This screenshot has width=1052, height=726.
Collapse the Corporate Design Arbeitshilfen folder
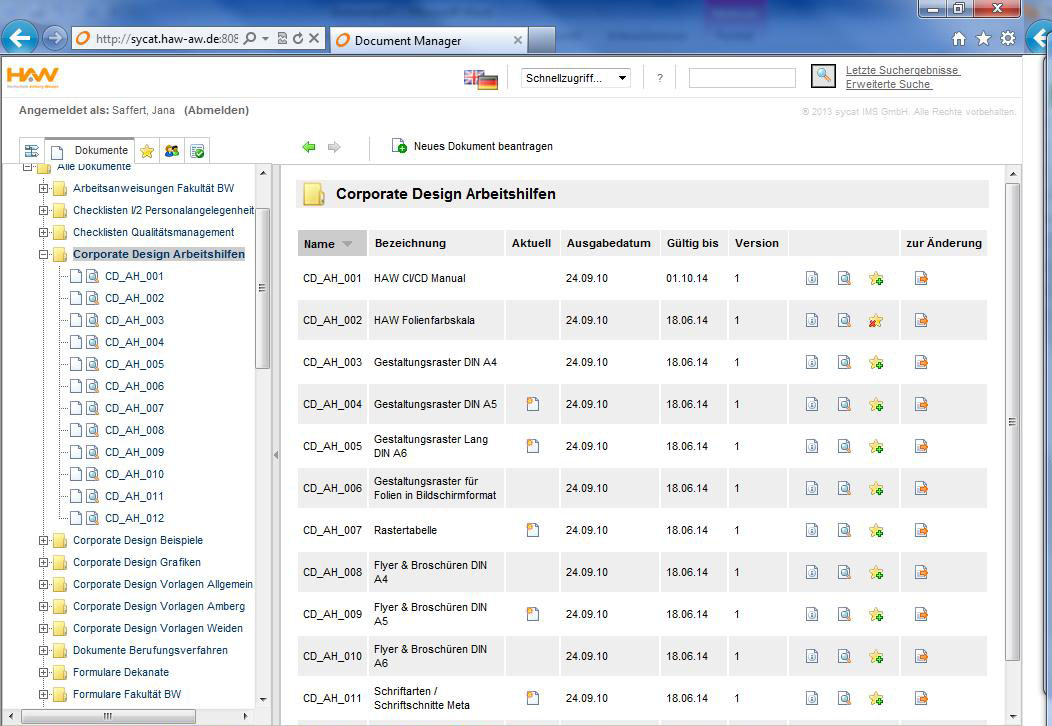coord(44,254)
